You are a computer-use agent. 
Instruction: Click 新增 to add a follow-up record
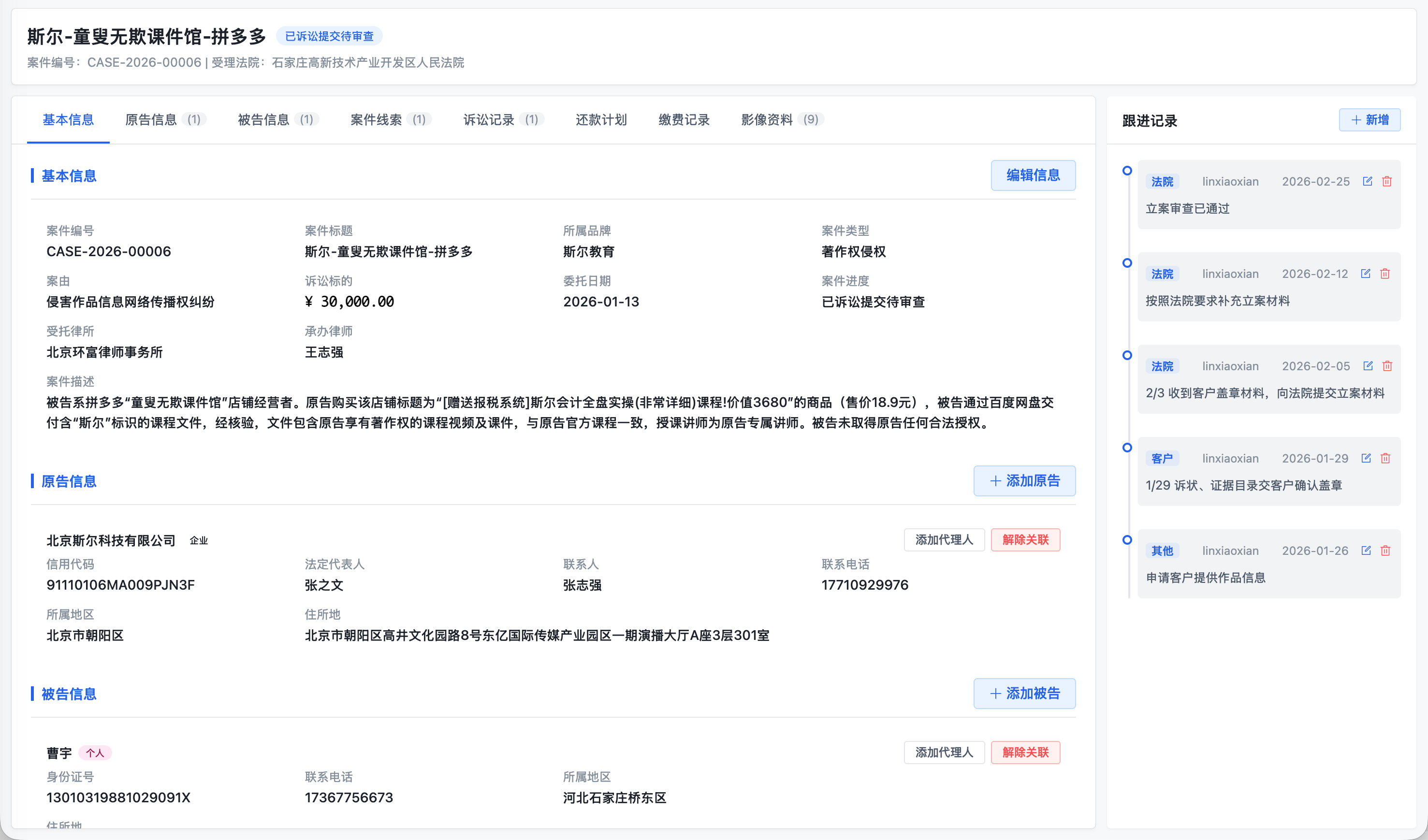[1370, 119]
